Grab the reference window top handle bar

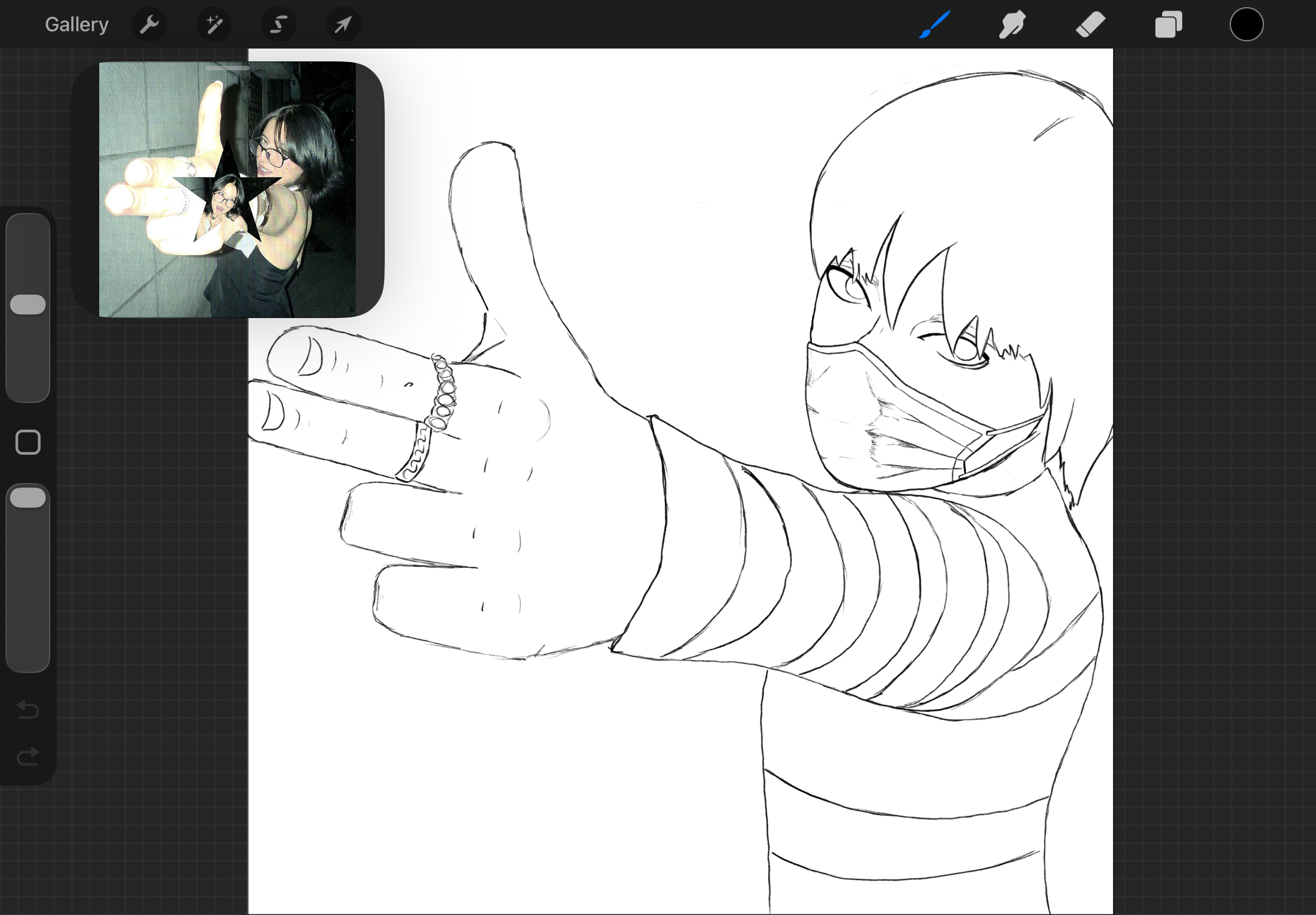[228, 68]
